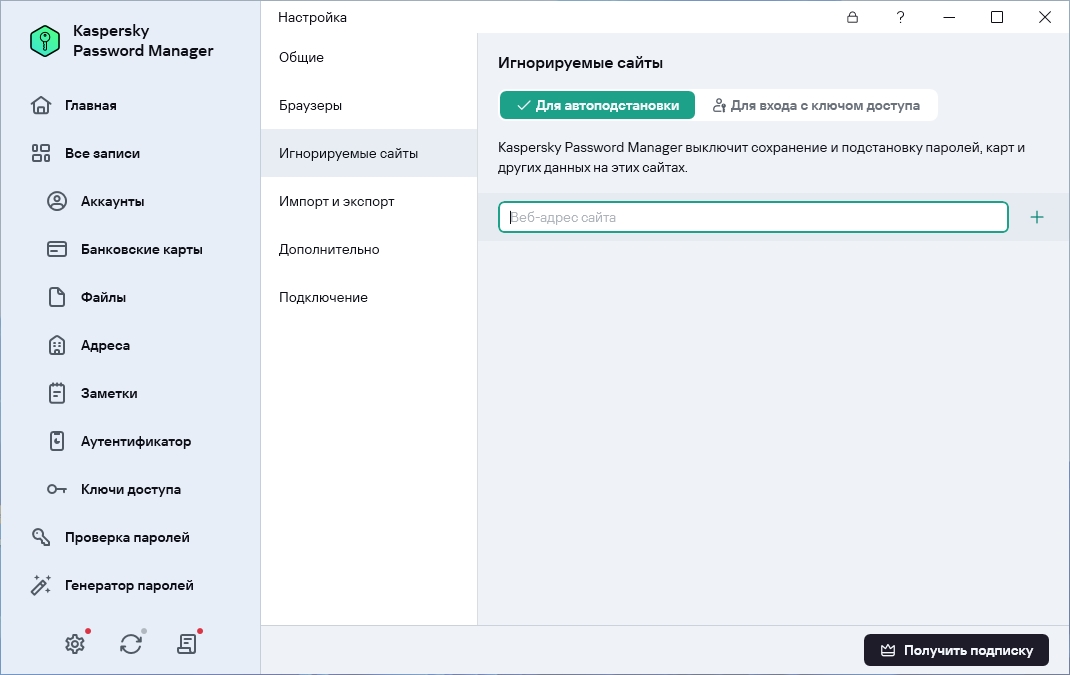
Task: Click the Банковские карты card icon
Action: (x=57, y=249)
